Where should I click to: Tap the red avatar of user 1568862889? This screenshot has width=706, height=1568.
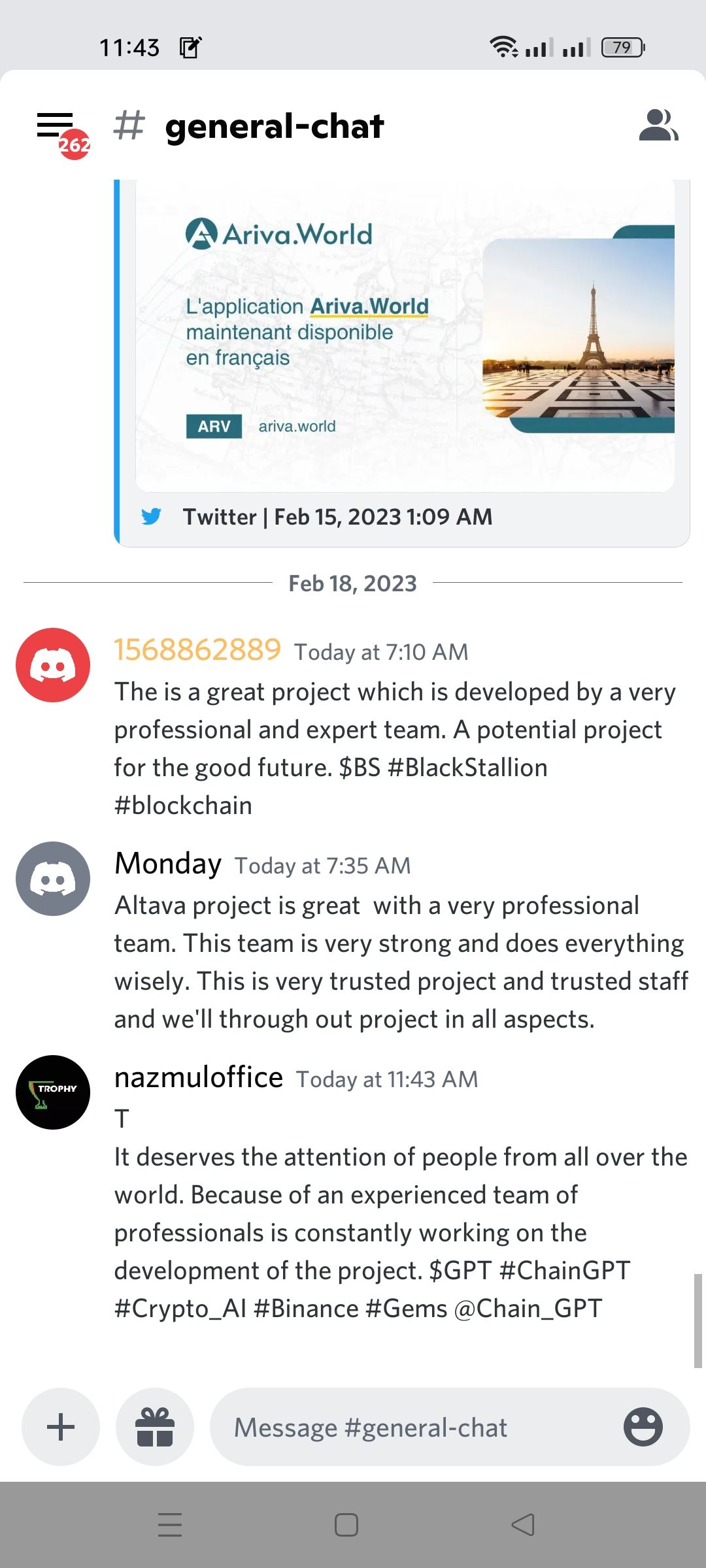click(53, 665)
